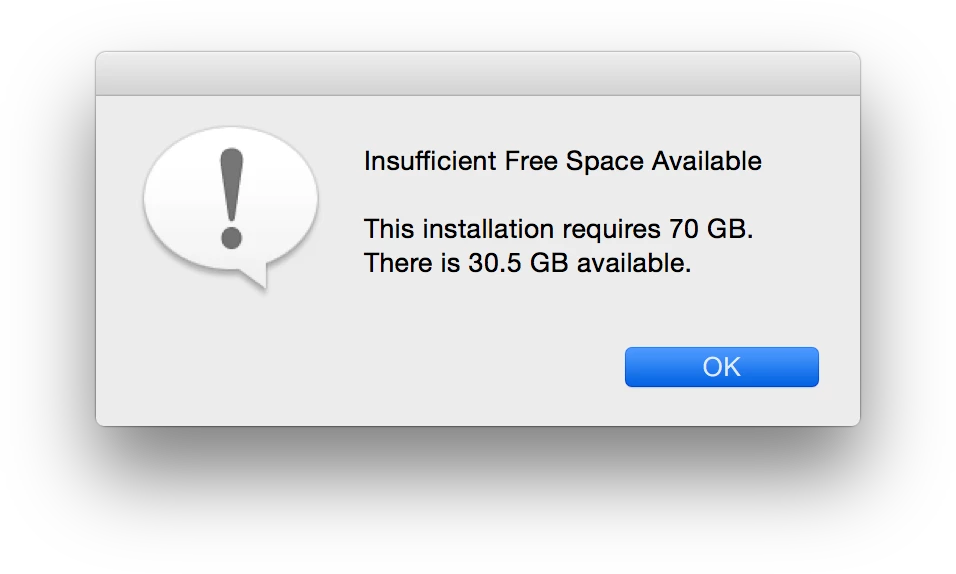Click the word "Space" in the heading
The height and width of the screenshot is (574, 956).
[605, 162]
